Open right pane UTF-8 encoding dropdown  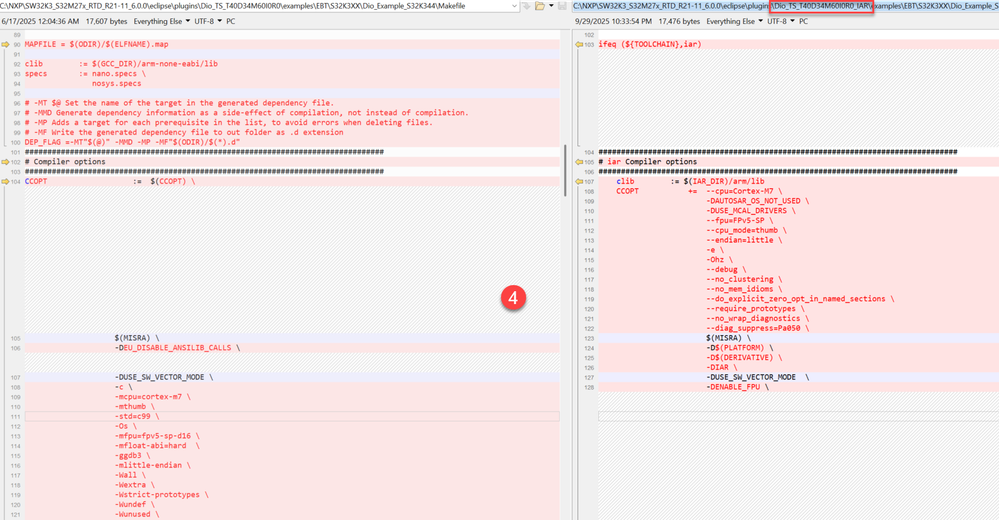(x=781, y=22)
